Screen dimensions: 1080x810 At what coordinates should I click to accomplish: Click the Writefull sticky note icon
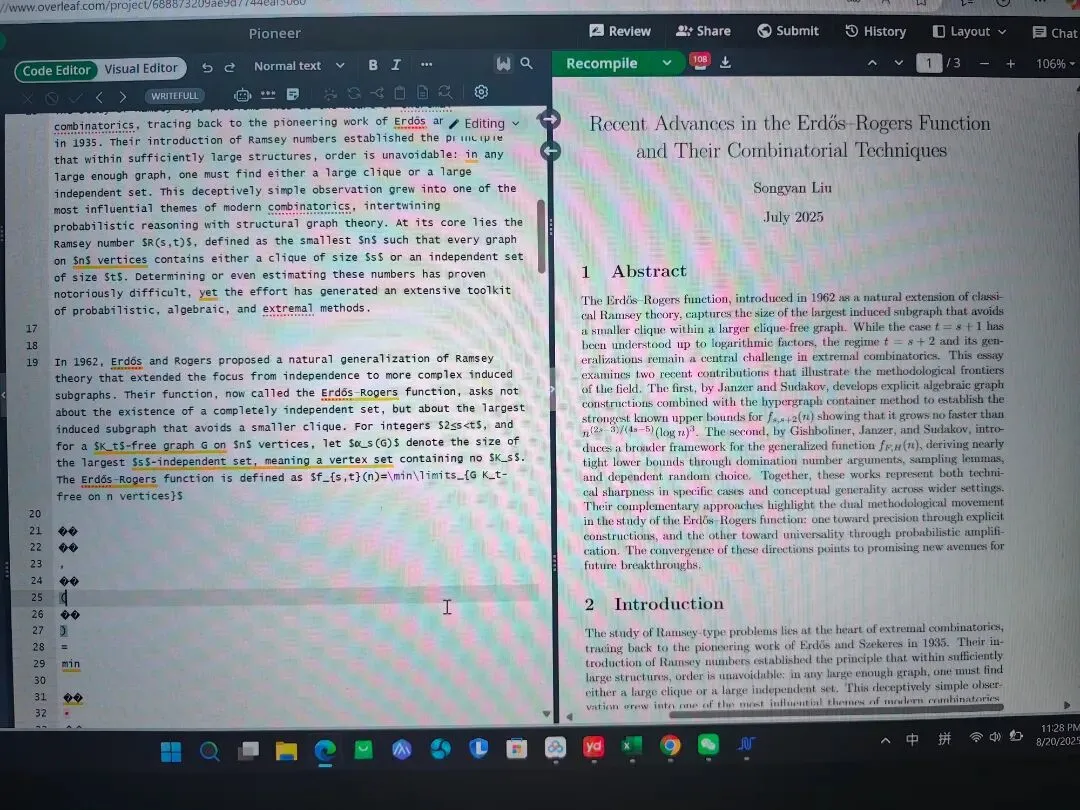click(293, 94)
